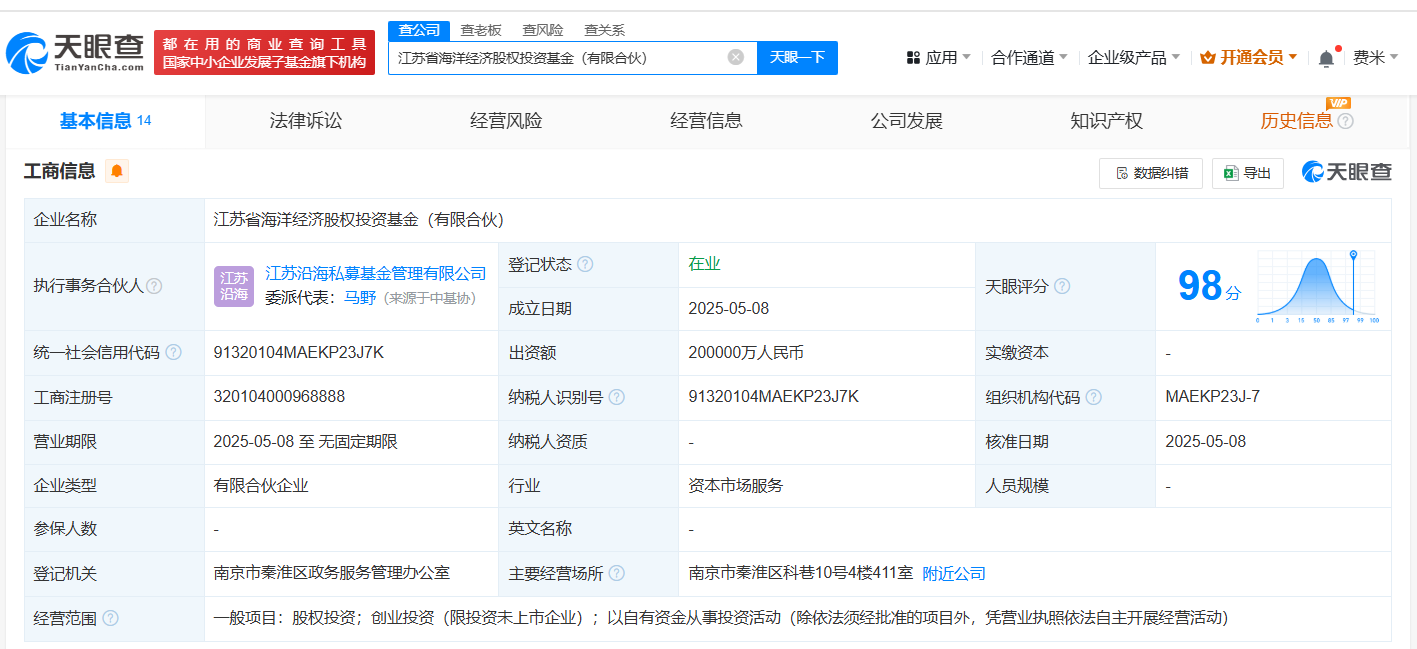Click help icon beside 天眼评分
Screen dimensions: 1417x649
[x=1062, y=287]
